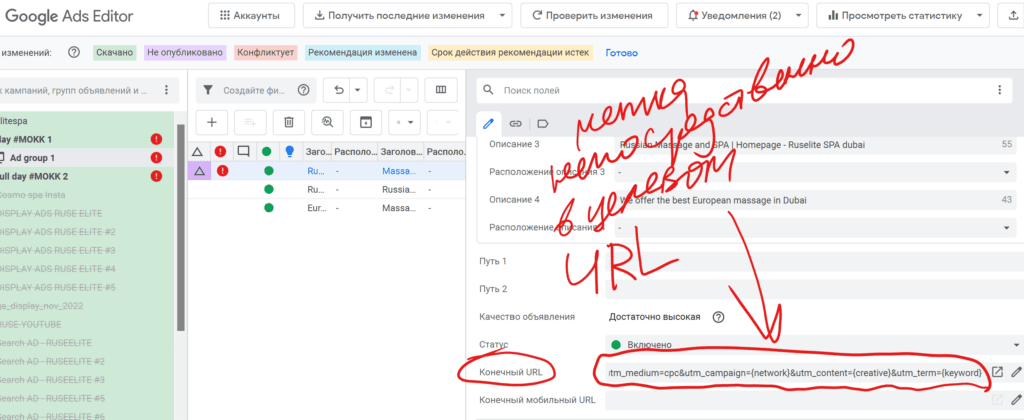Switch to label tag tab
1024x420 pixels.
[542, 123]
